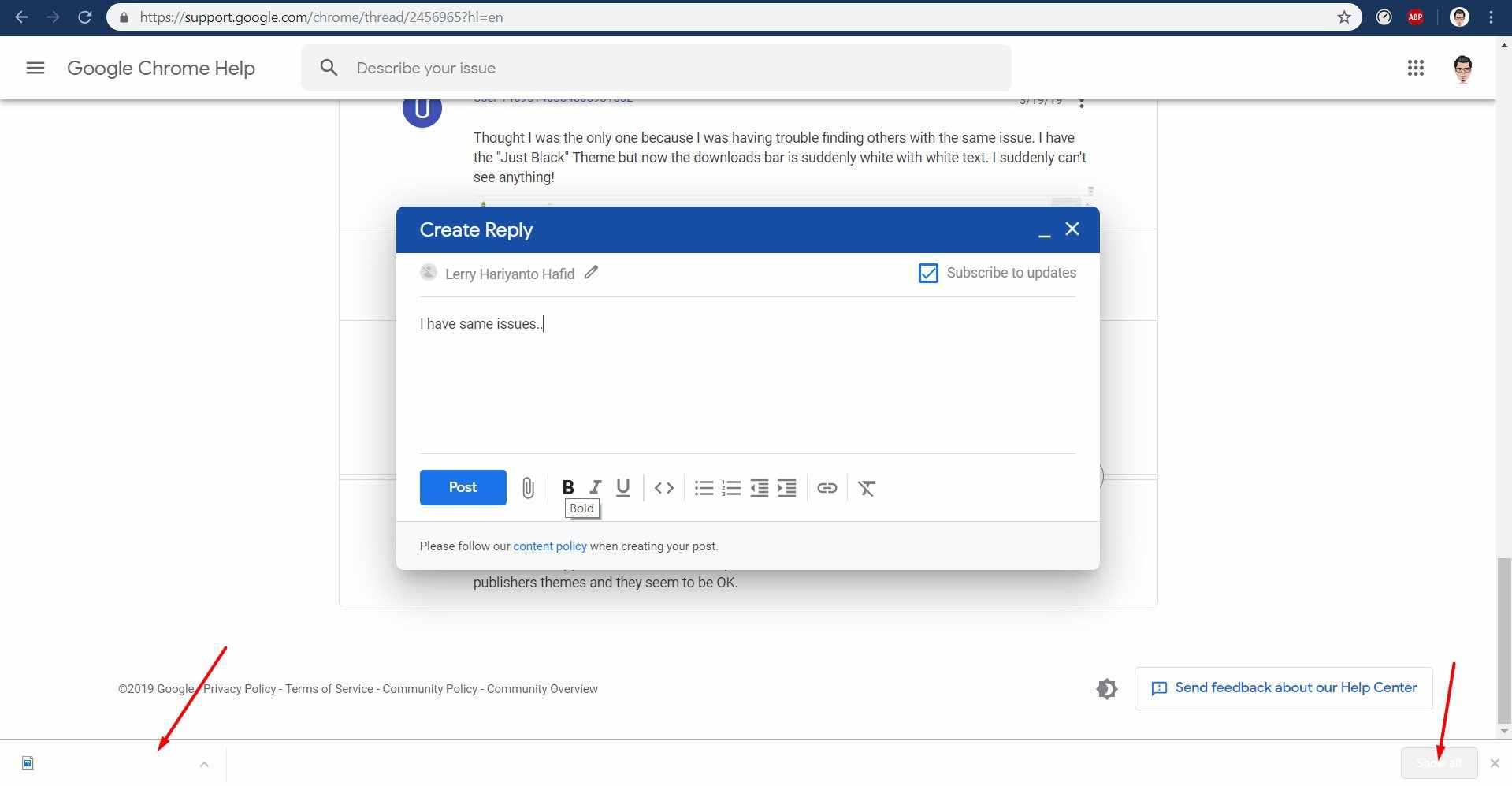Insert code block with angle-brackets icon
Screen dimensions: 1512x786
pos(663,488)
